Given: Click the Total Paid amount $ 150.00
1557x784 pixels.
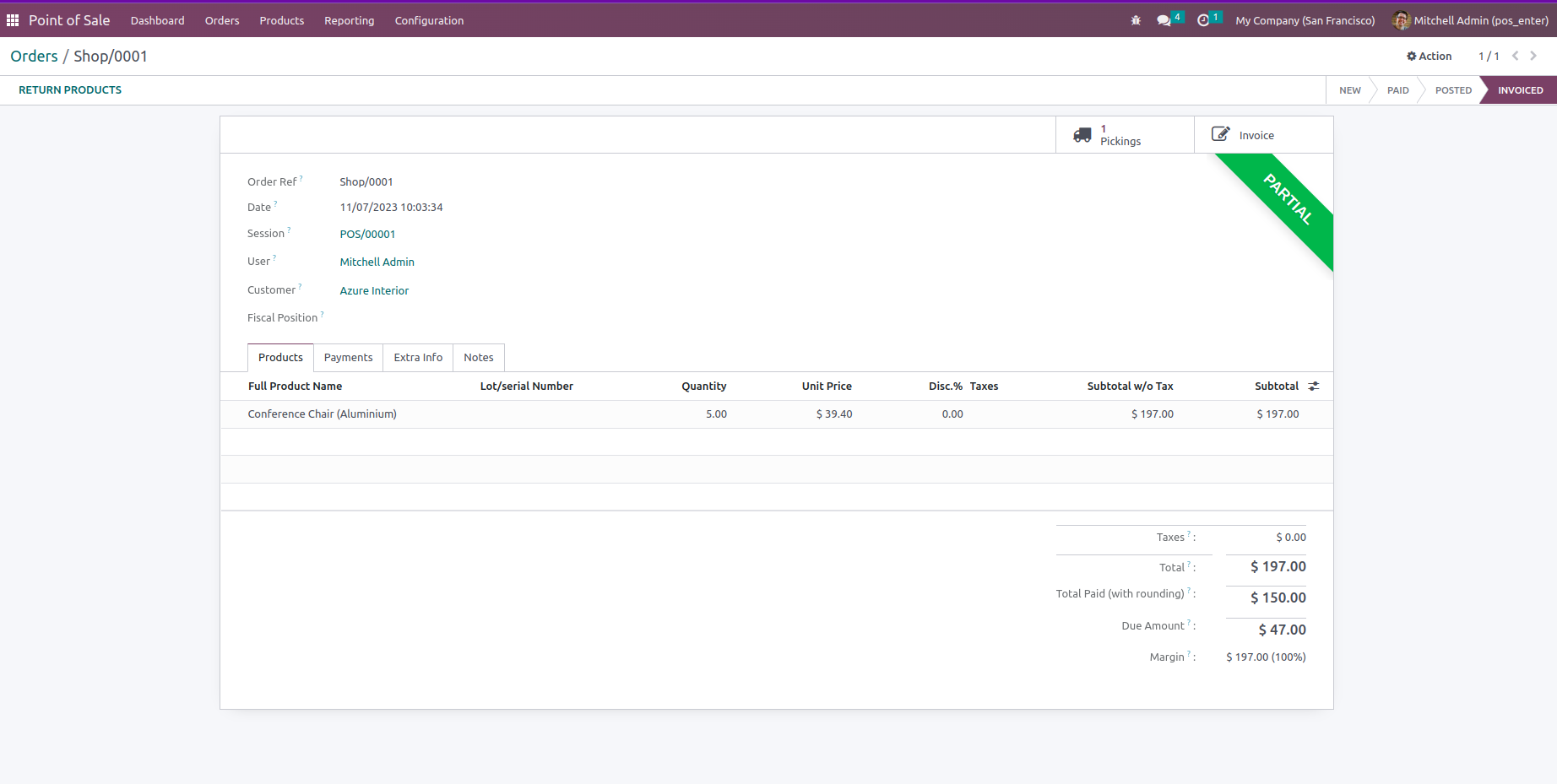Looking at the screenshot, I should (1278, 597).
